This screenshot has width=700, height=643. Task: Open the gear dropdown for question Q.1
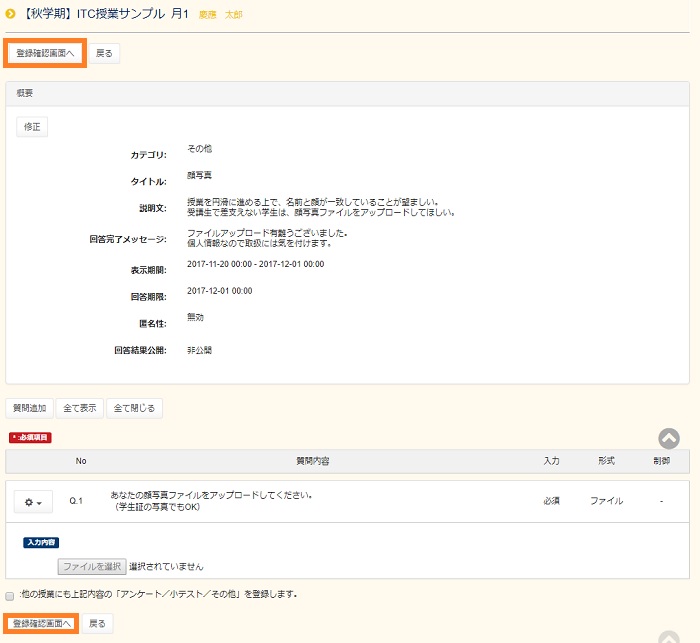coord(33,501)
